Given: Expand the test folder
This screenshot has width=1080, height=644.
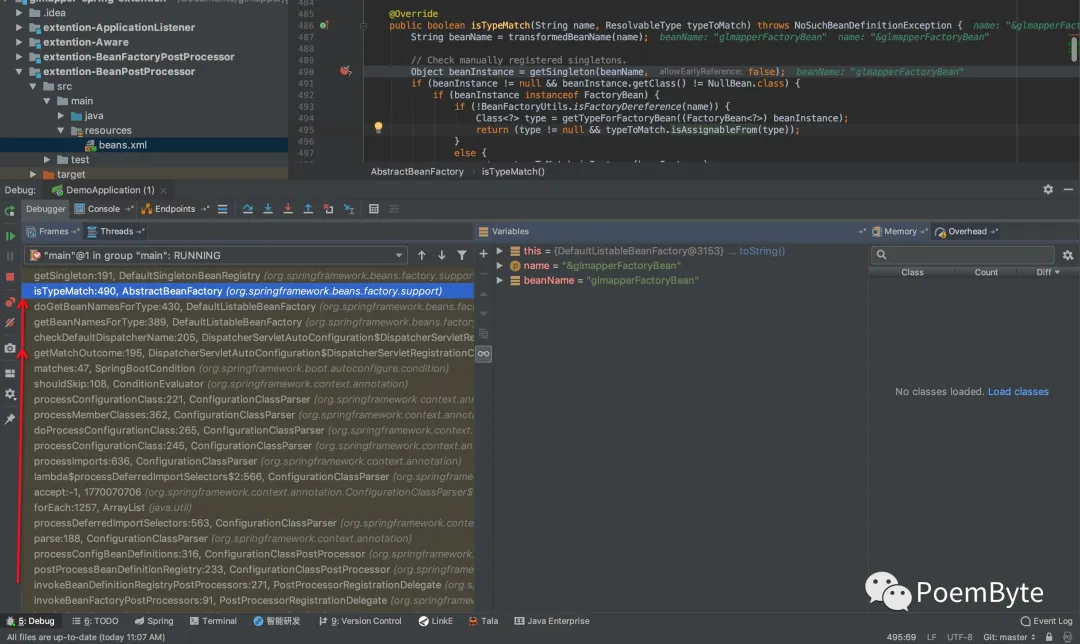Looking at the screenshot, I should coord(47,160).
